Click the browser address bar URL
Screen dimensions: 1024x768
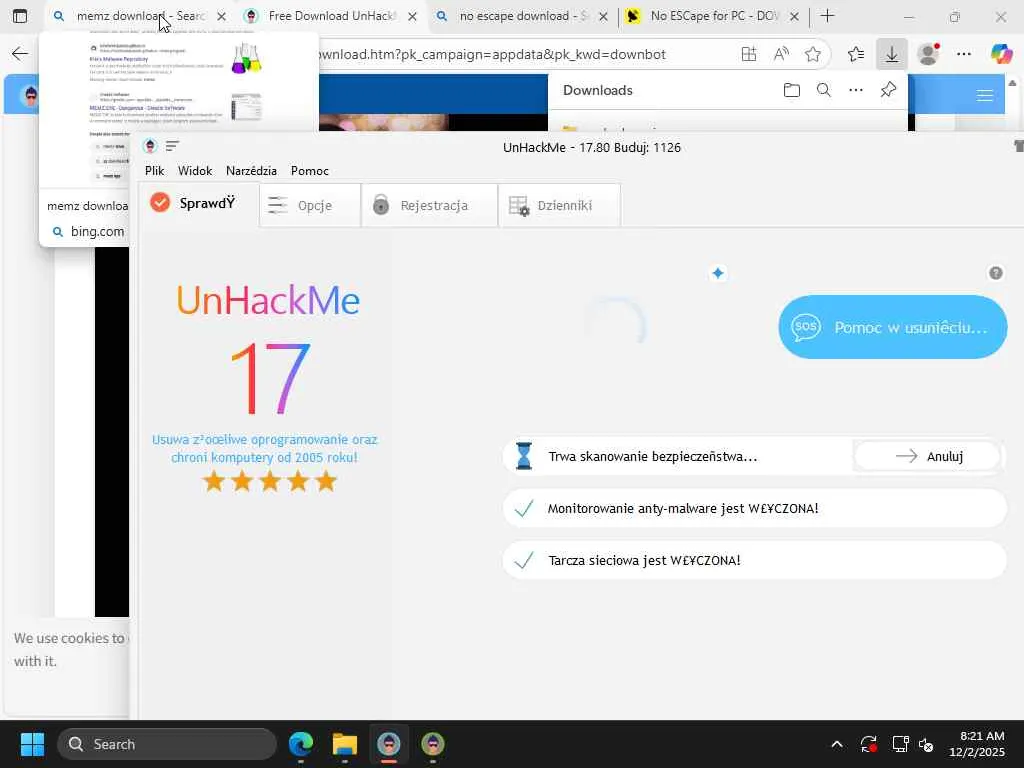point(493,54)
